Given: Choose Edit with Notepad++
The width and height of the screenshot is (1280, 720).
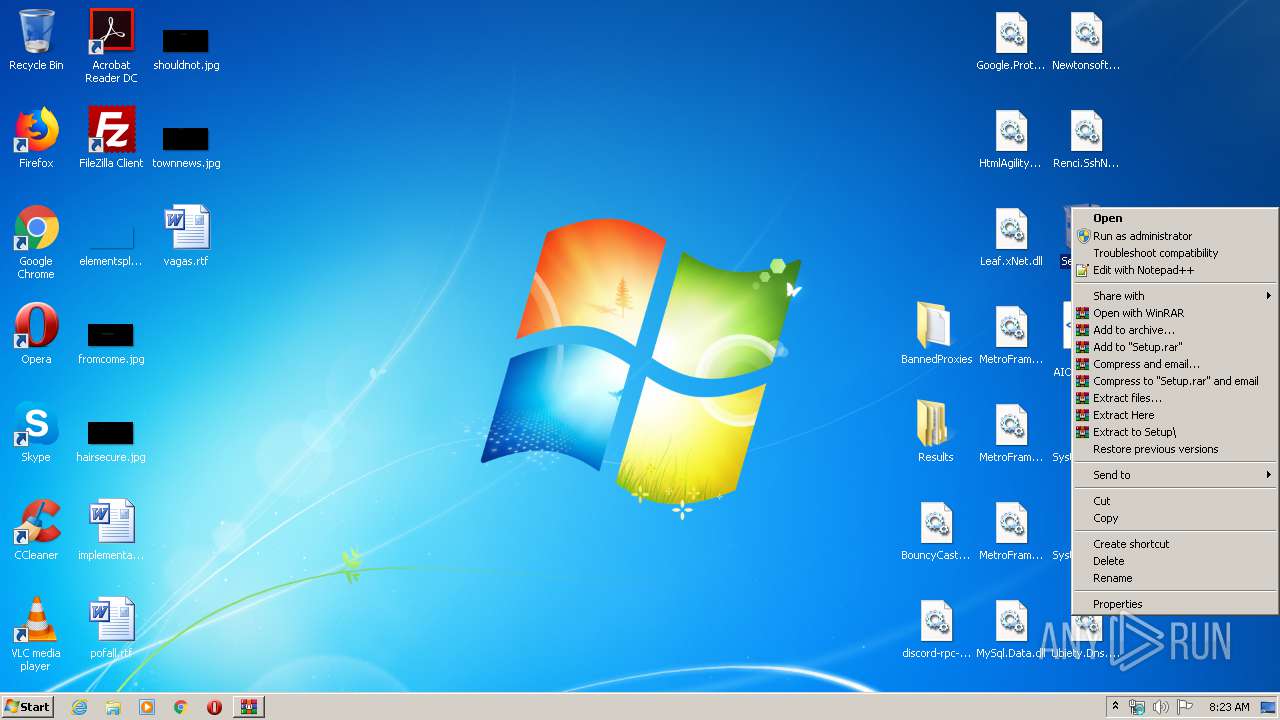Looking at the screenshot, I should point(1175,270).
